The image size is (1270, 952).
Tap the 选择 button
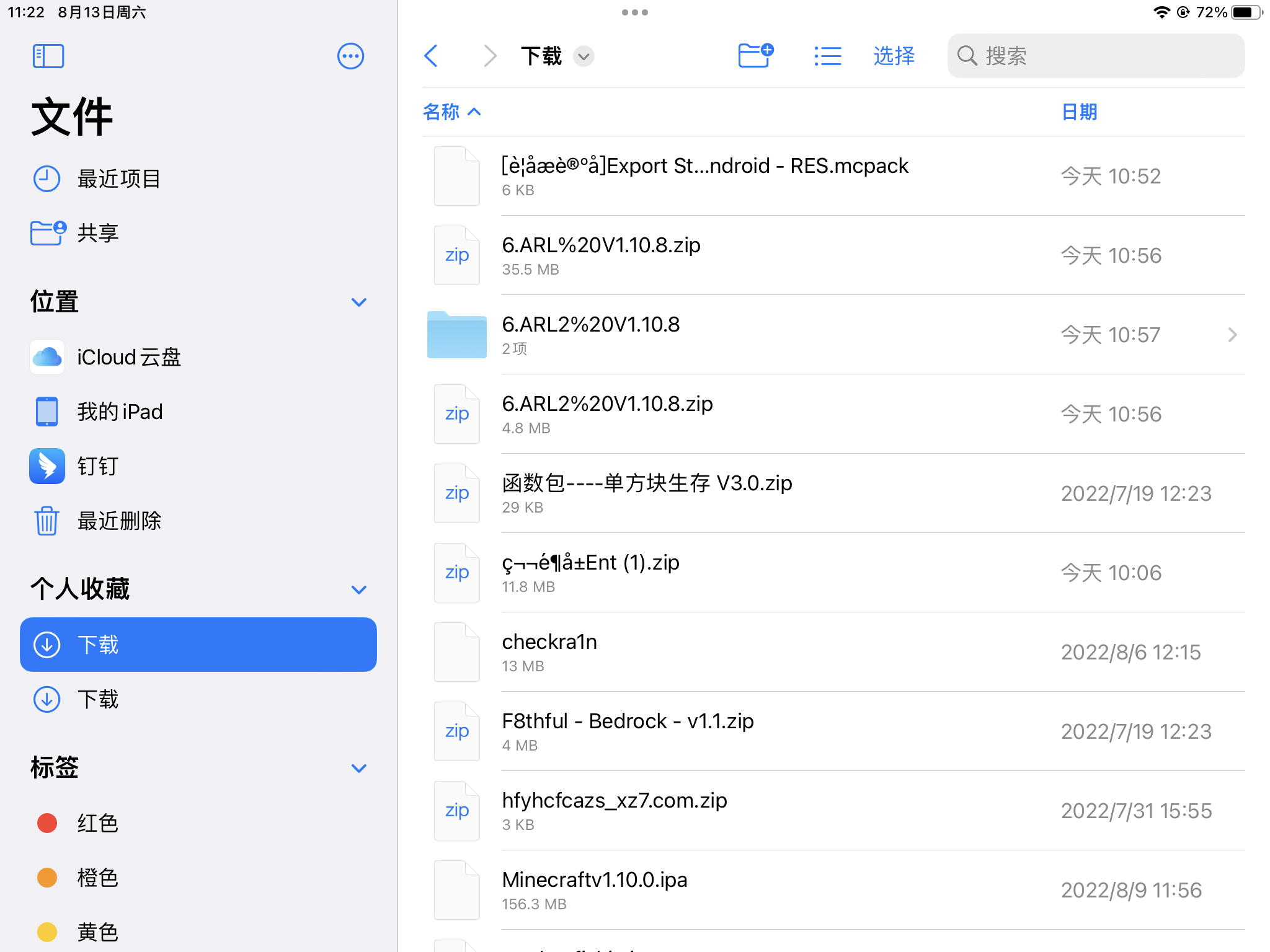[x=894, y=56]
